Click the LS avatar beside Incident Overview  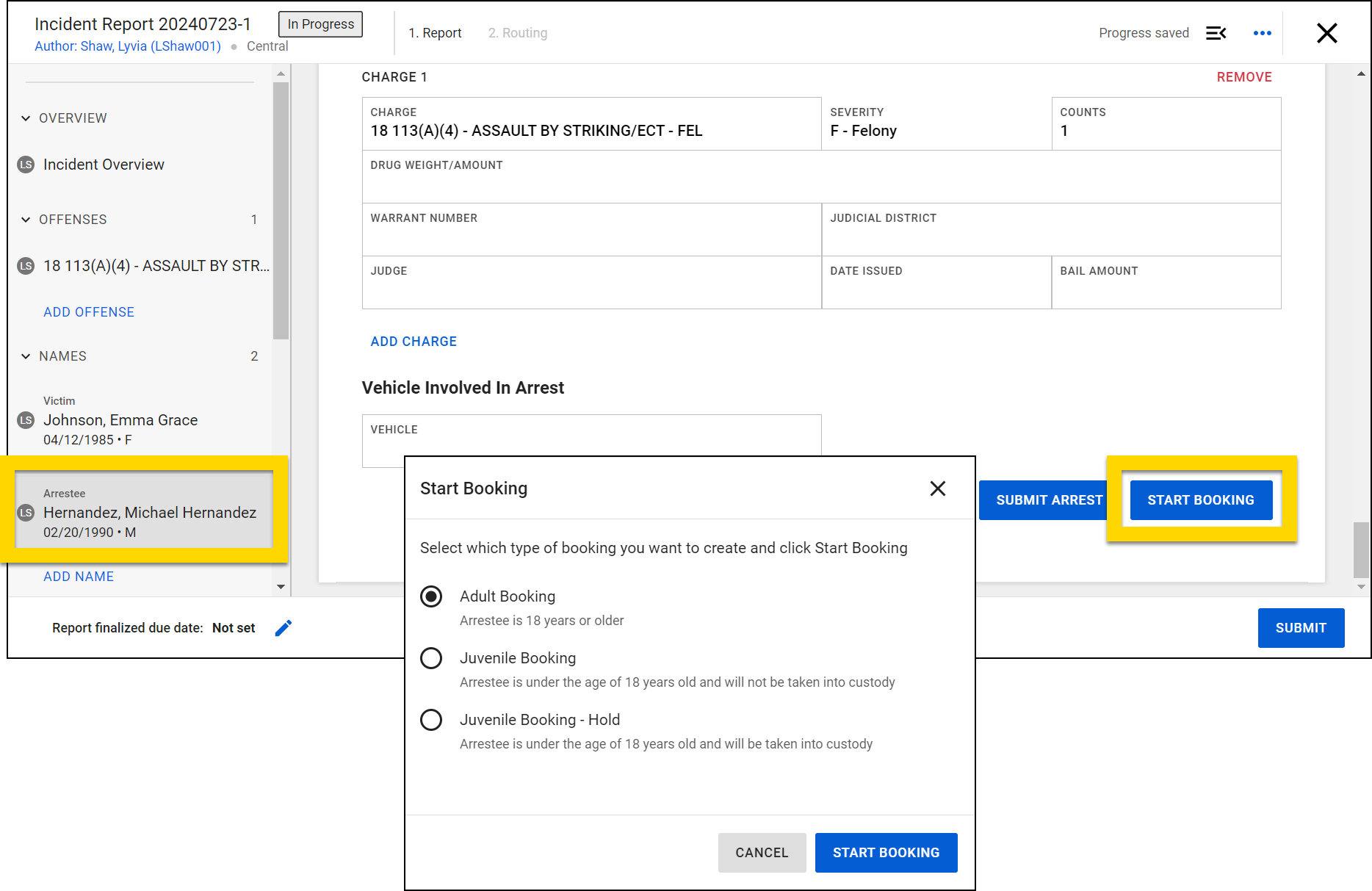coord(26,165)
